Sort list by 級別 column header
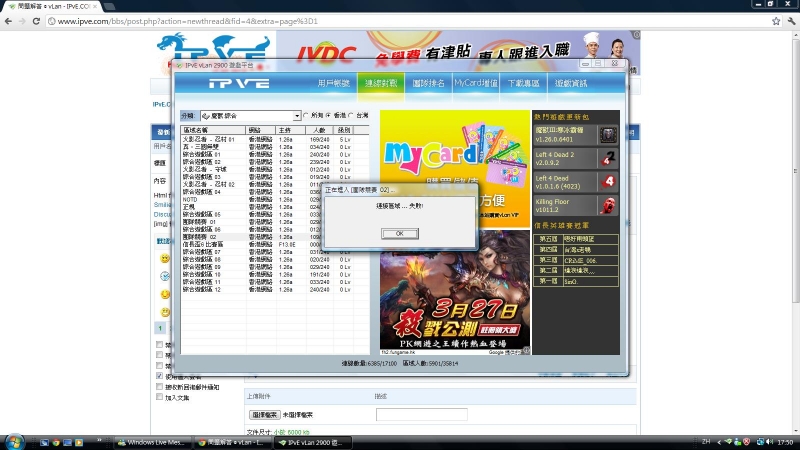800x450 pixels. pyautogui.click(x=344, y=130)
